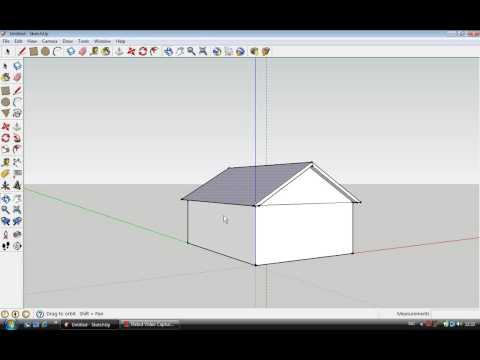Choose the Rotate tool in the top toolbar

[143, 51]
